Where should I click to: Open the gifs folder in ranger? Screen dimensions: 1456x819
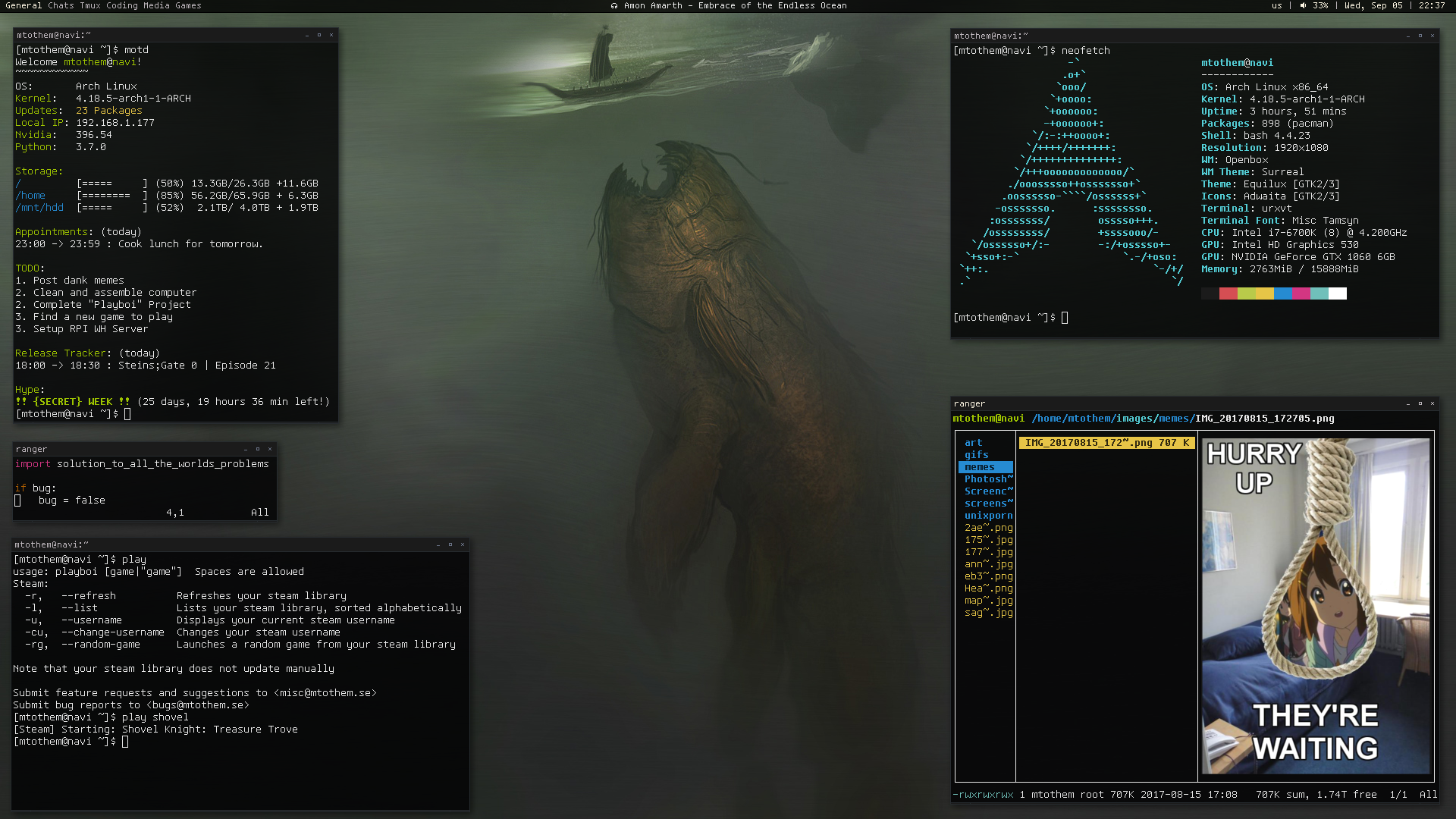pyautogui.click(x=977, y=455)
